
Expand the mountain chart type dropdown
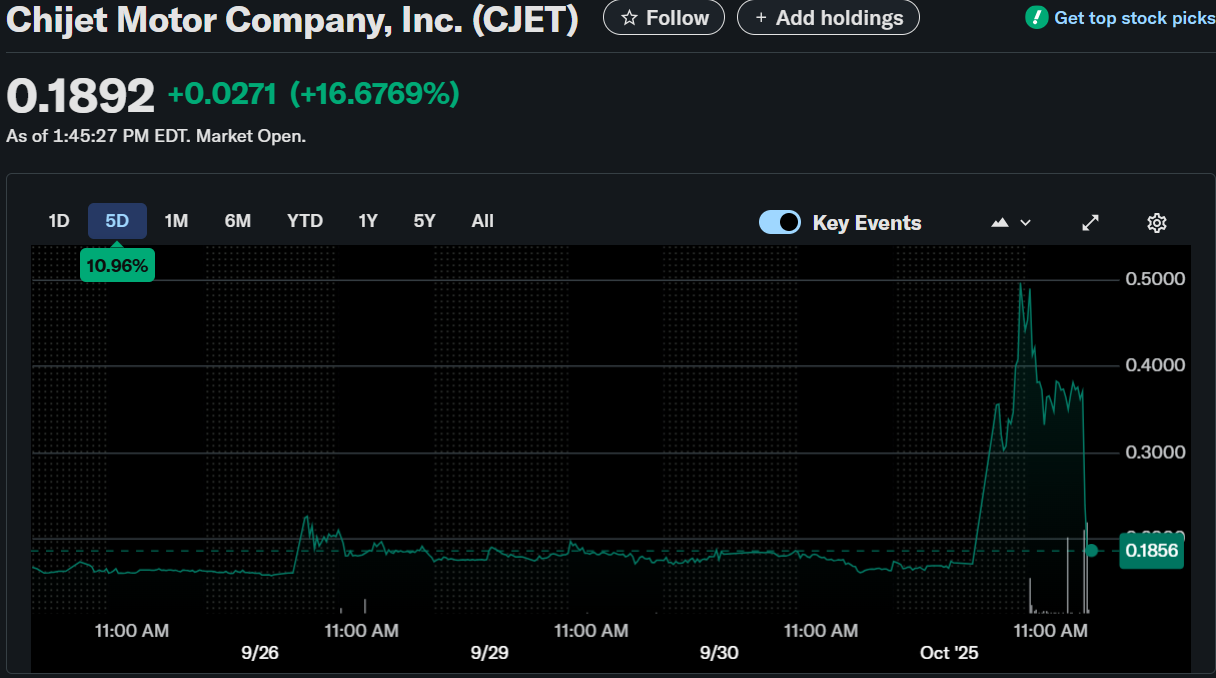point(1010,222)
